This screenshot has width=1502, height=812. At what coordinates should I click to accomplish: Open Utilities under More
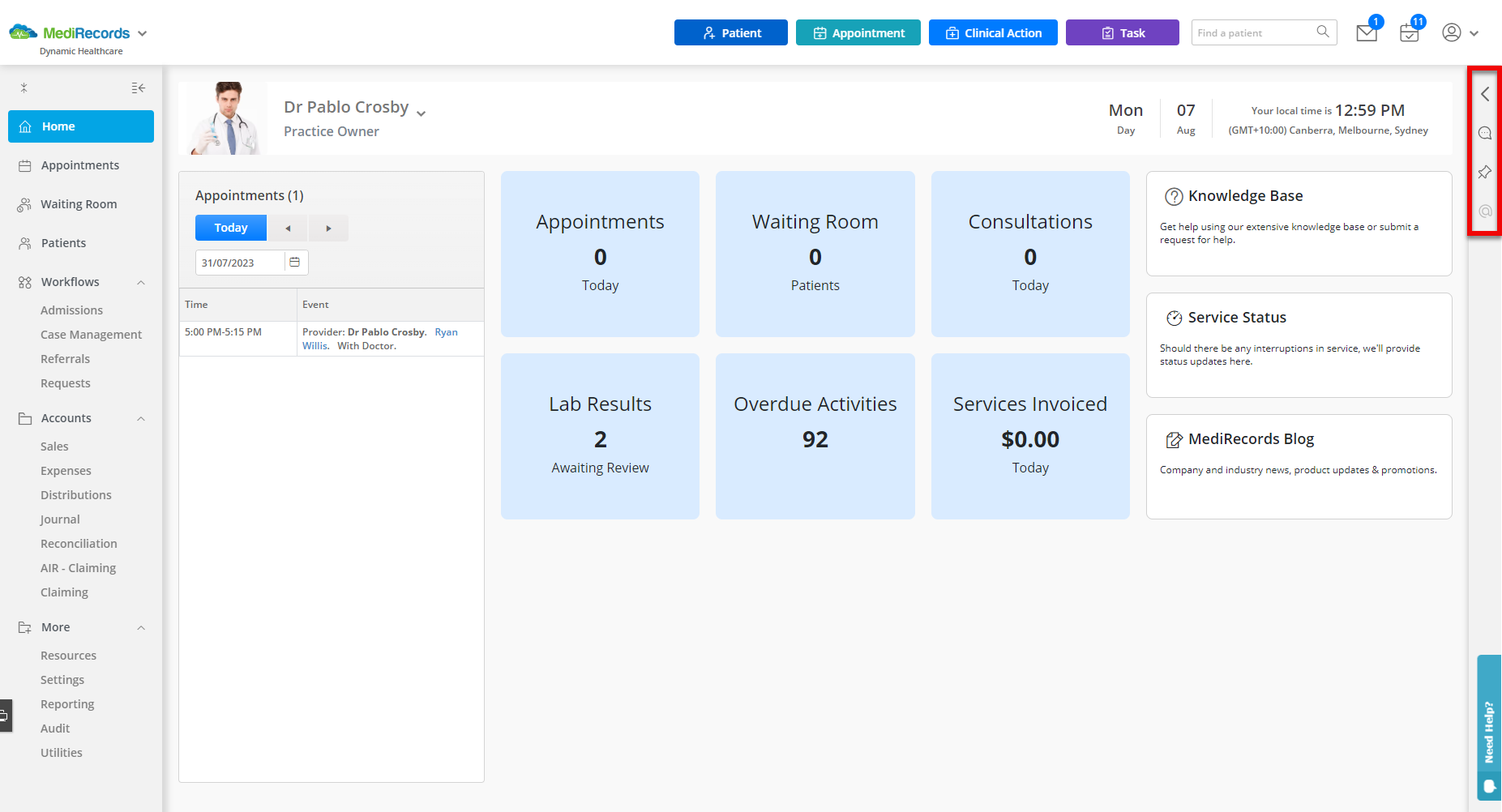[x=62, y=753]
